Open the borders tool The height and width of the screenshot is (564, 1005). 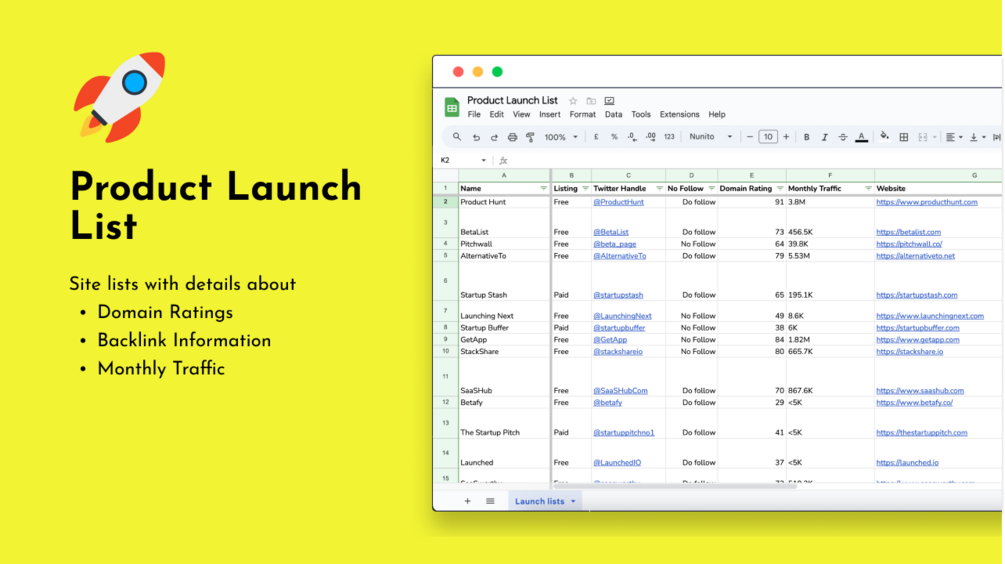pos(904,137)
